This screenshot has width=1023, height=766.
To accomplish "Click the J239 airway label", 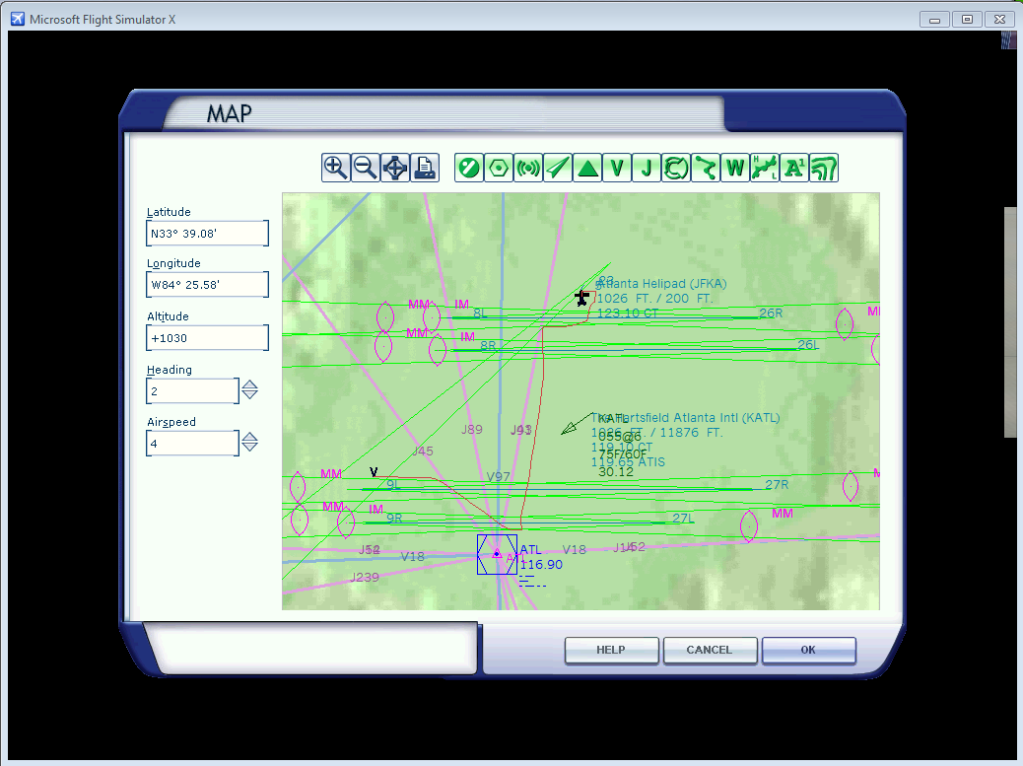I will click(365, 577).
